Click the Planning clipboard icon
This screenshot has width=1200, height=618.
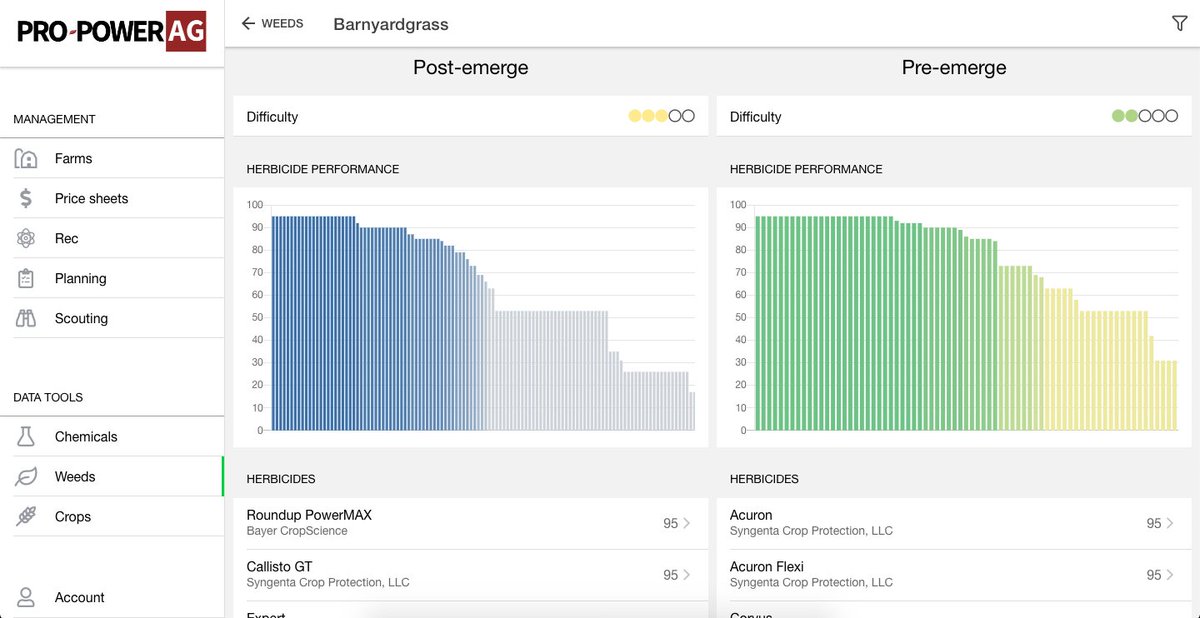coord(26,278)
